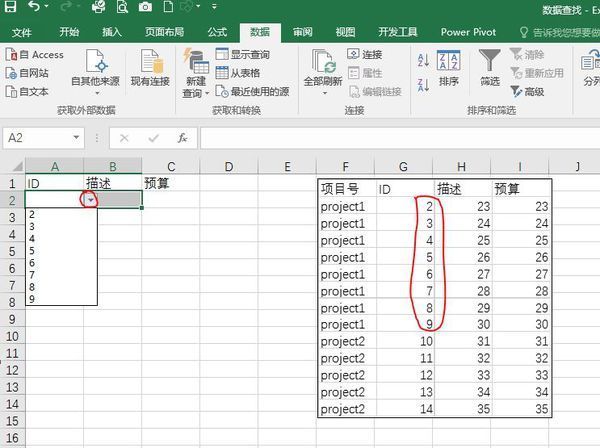600x448 pixels.
Task: Open 自其他来源 data source dropdown
Action: click(x=95, y=73)
